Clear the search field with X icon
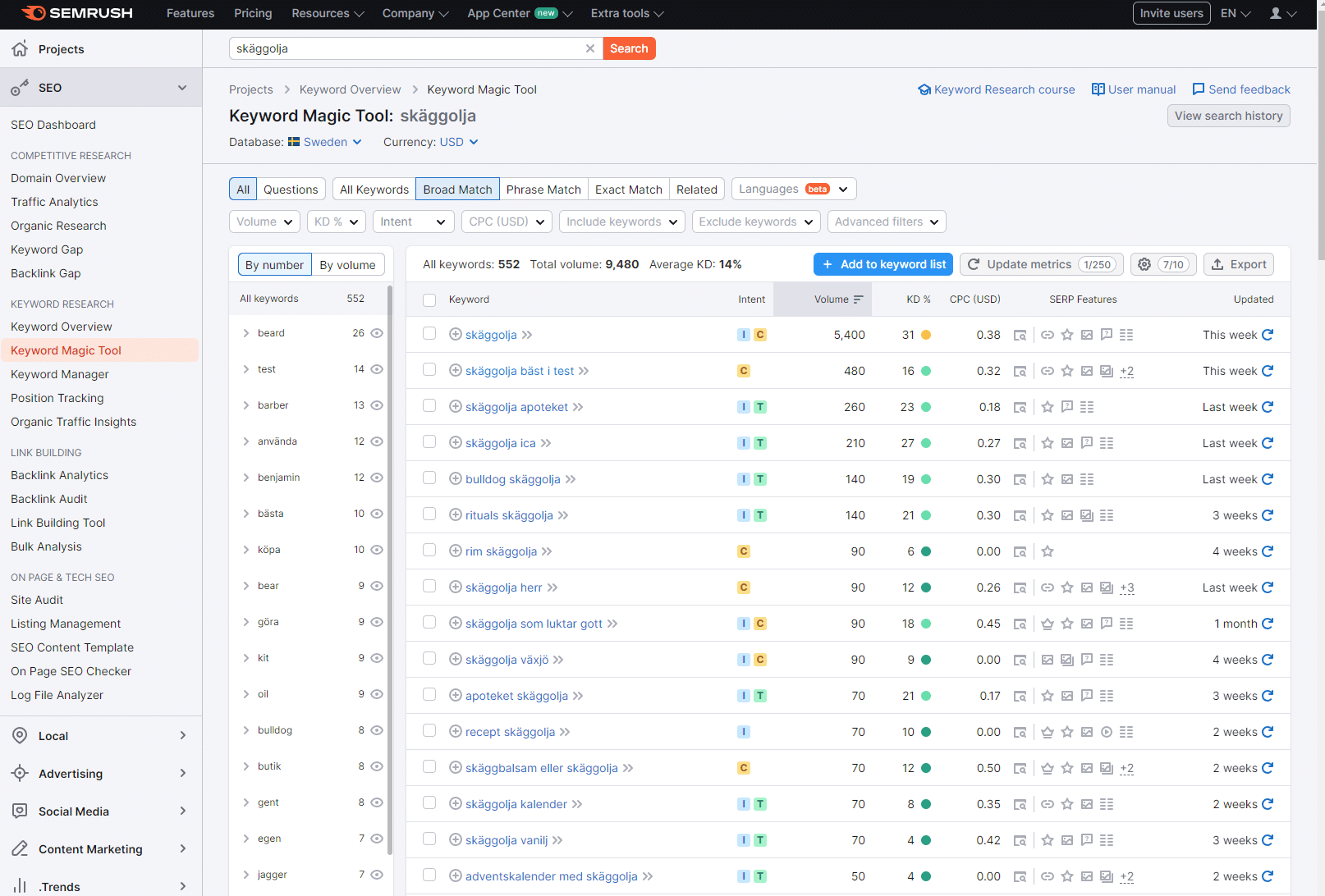The image size is (1325, 896). click(x=589, y=48)
